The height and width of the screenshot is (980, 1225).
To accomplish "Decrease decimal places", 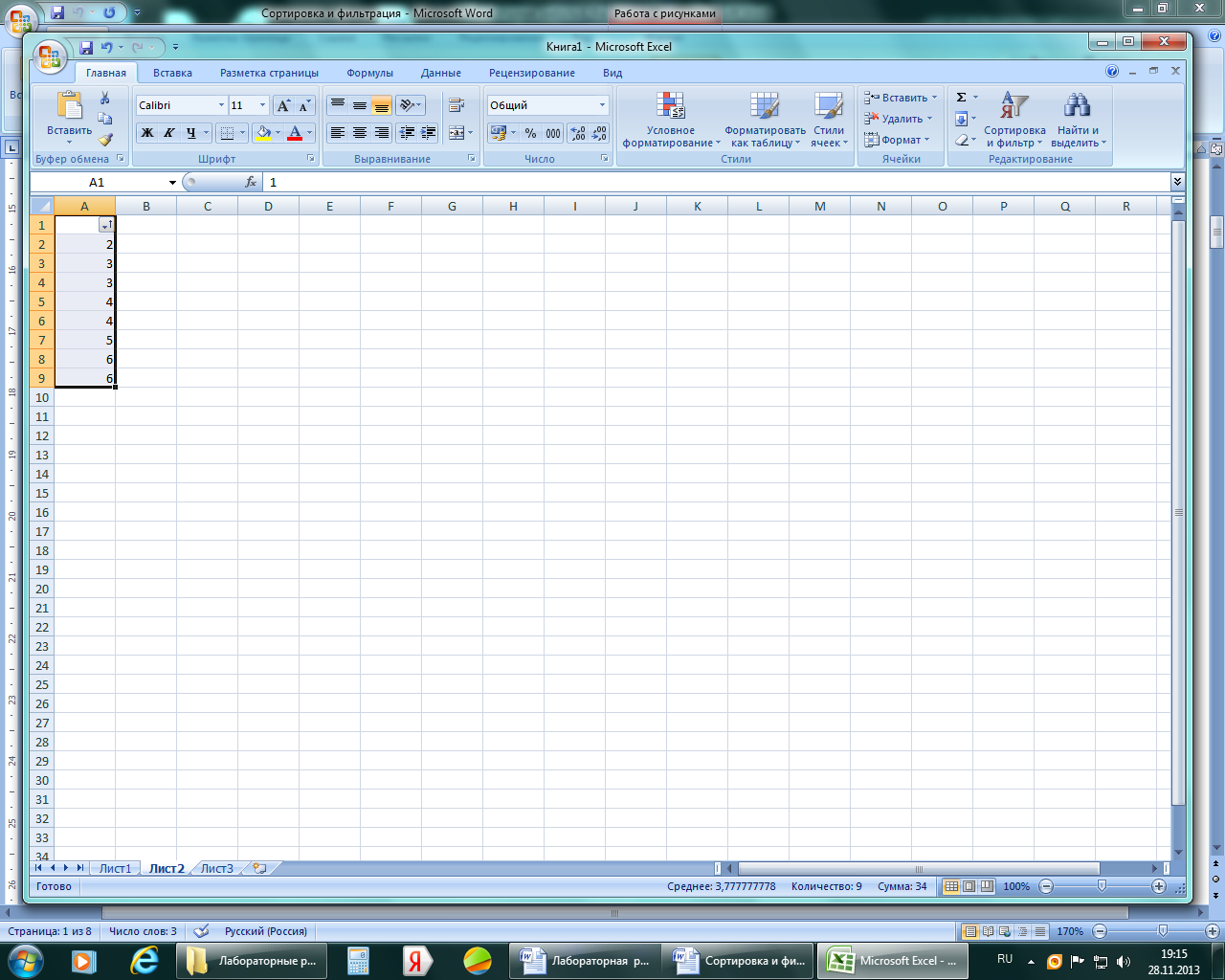I will pyautogui.click(x=599, y=133).
